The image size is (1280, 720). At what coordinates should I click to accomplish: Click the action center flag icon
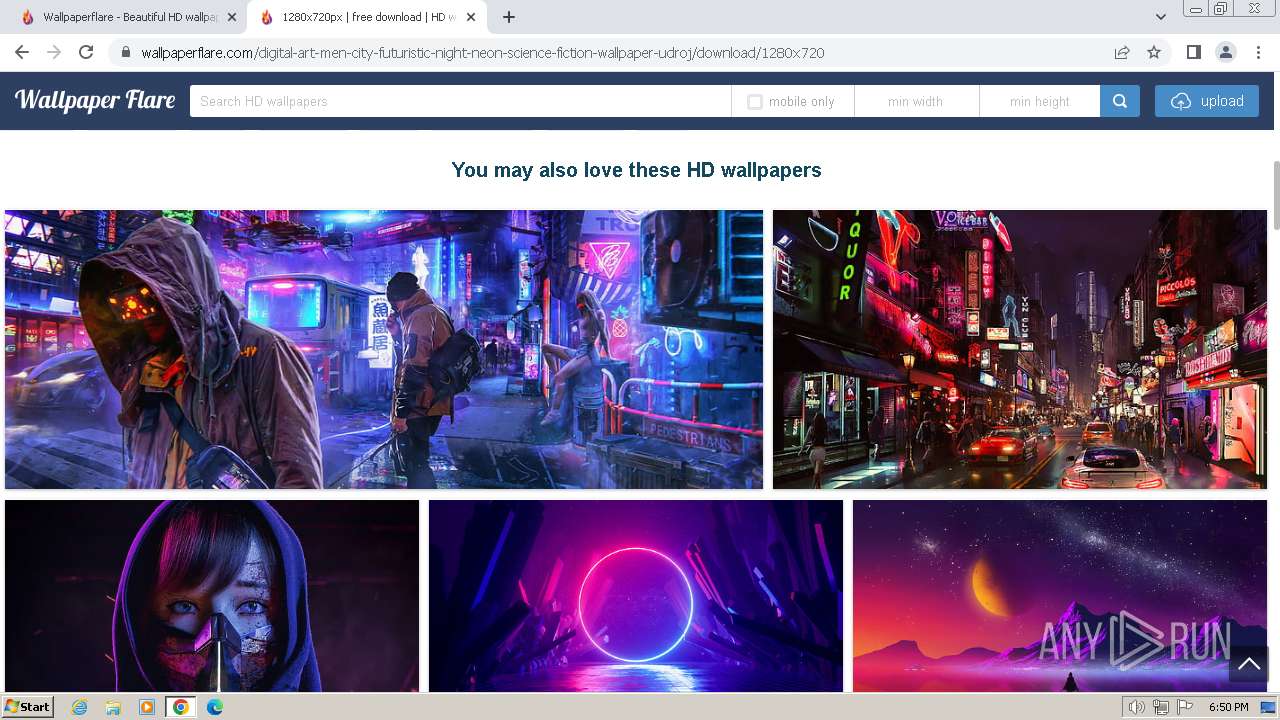(1185, 707)
